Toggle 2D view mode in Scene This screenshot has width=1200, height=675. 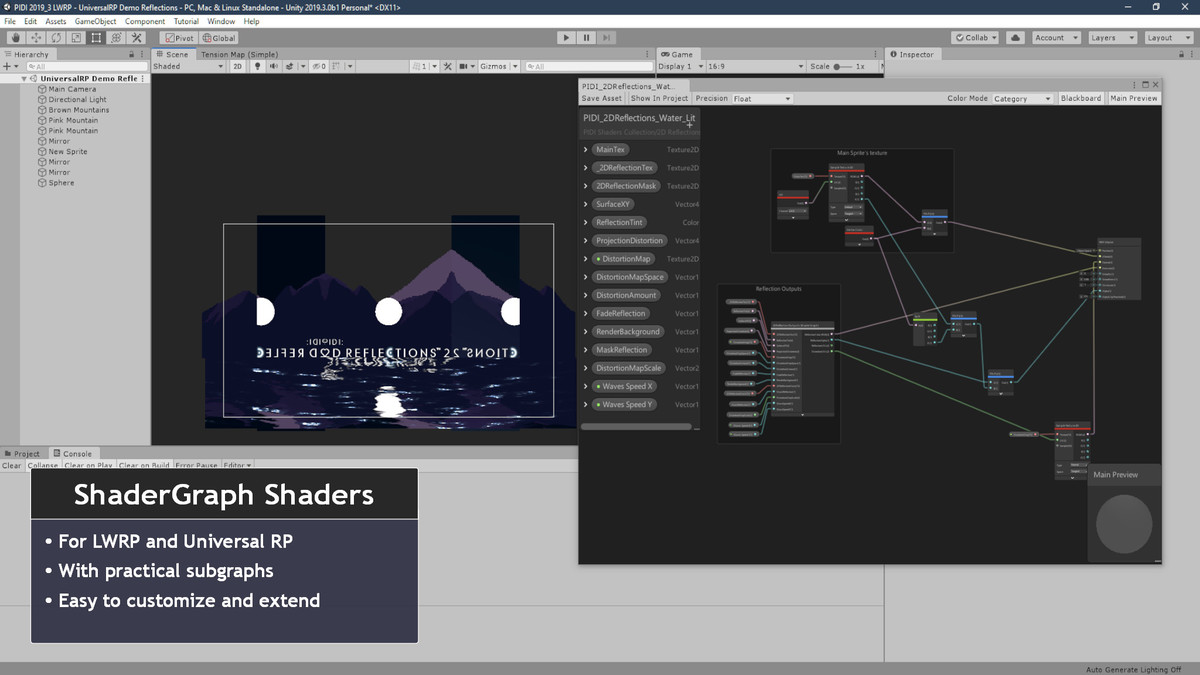237,67
